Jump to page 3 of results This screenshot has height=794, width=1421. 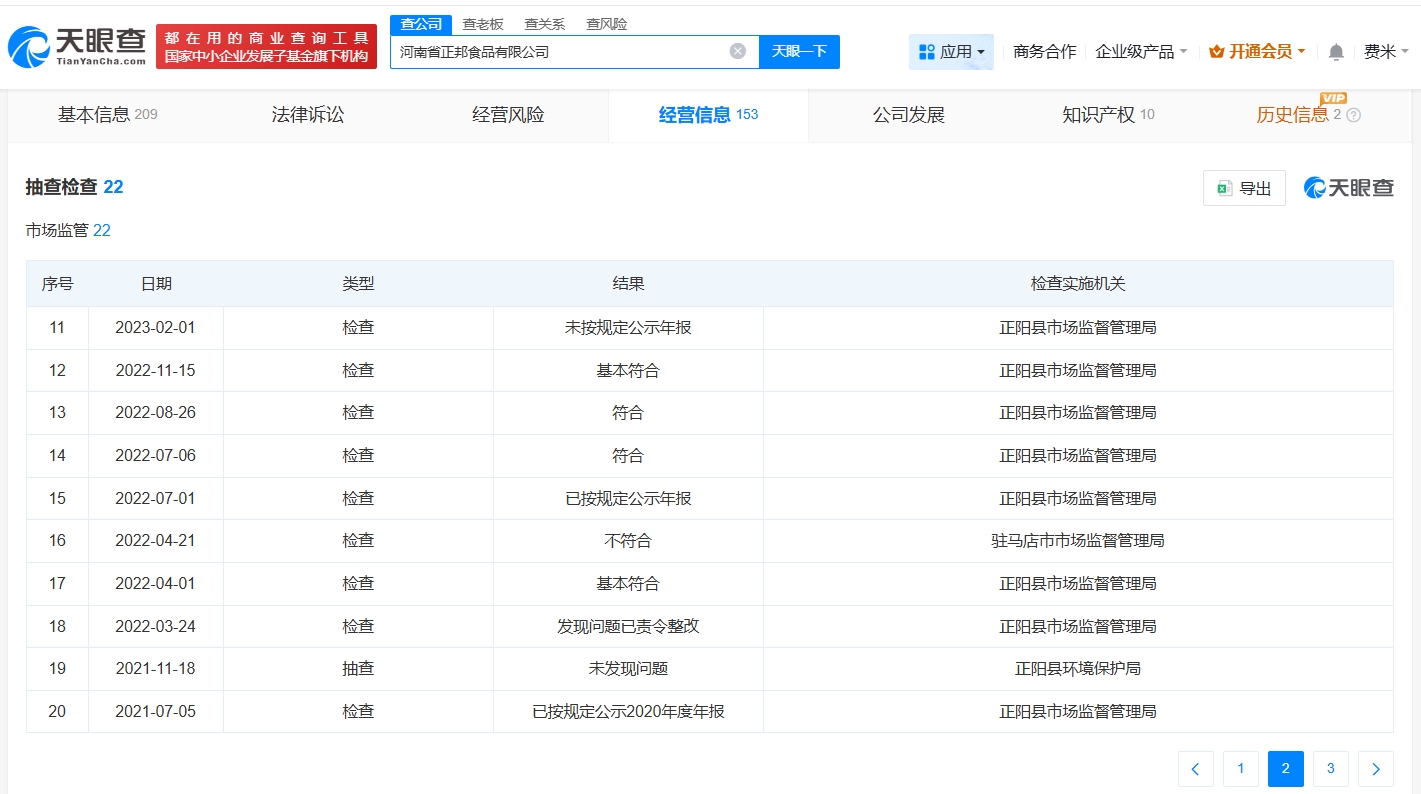pos(1331,769)
